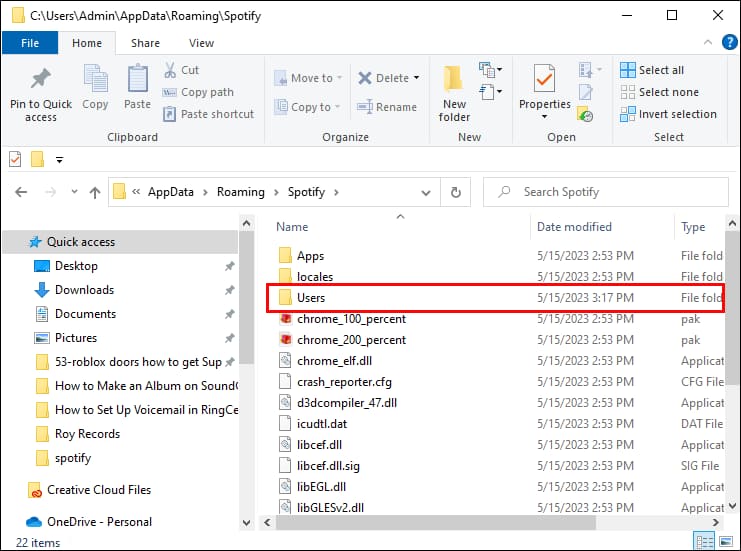The image size is (741, 551).
Task: Open Customize Quick Access Toolbar dropdown
Action: tap(60, 160)
